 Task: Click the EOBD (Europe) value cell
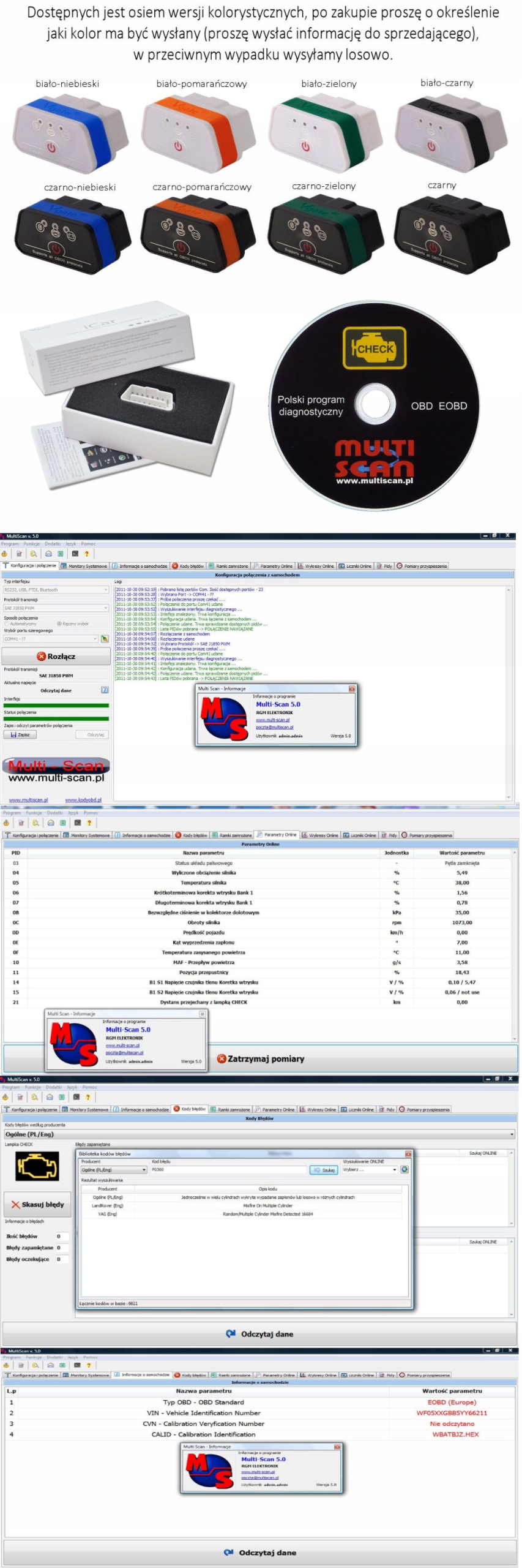[x=452, y=1402]
